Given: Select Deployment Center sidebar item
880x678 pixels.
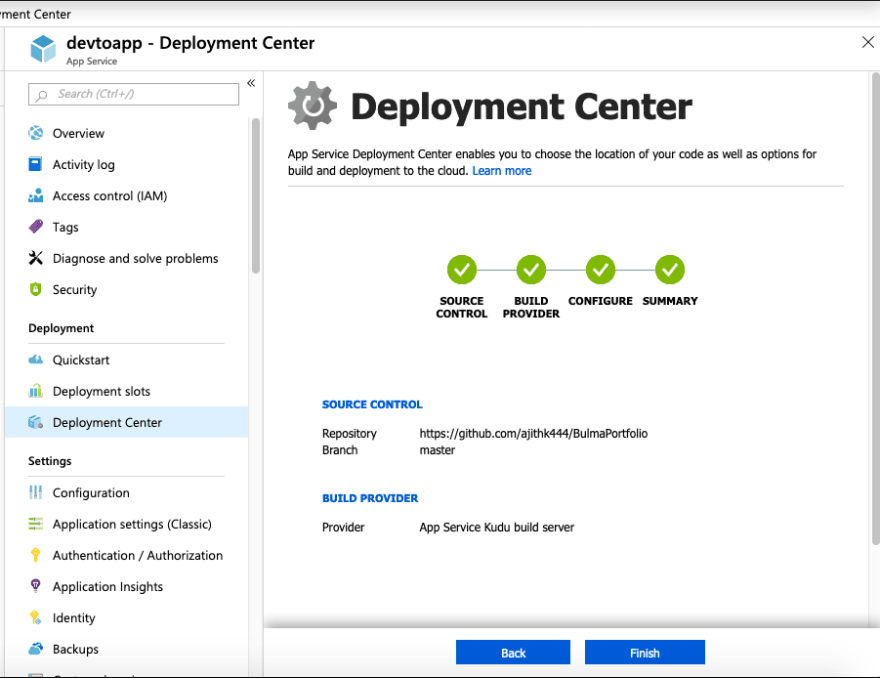Looking at the screenshot, I should point(126,422).
